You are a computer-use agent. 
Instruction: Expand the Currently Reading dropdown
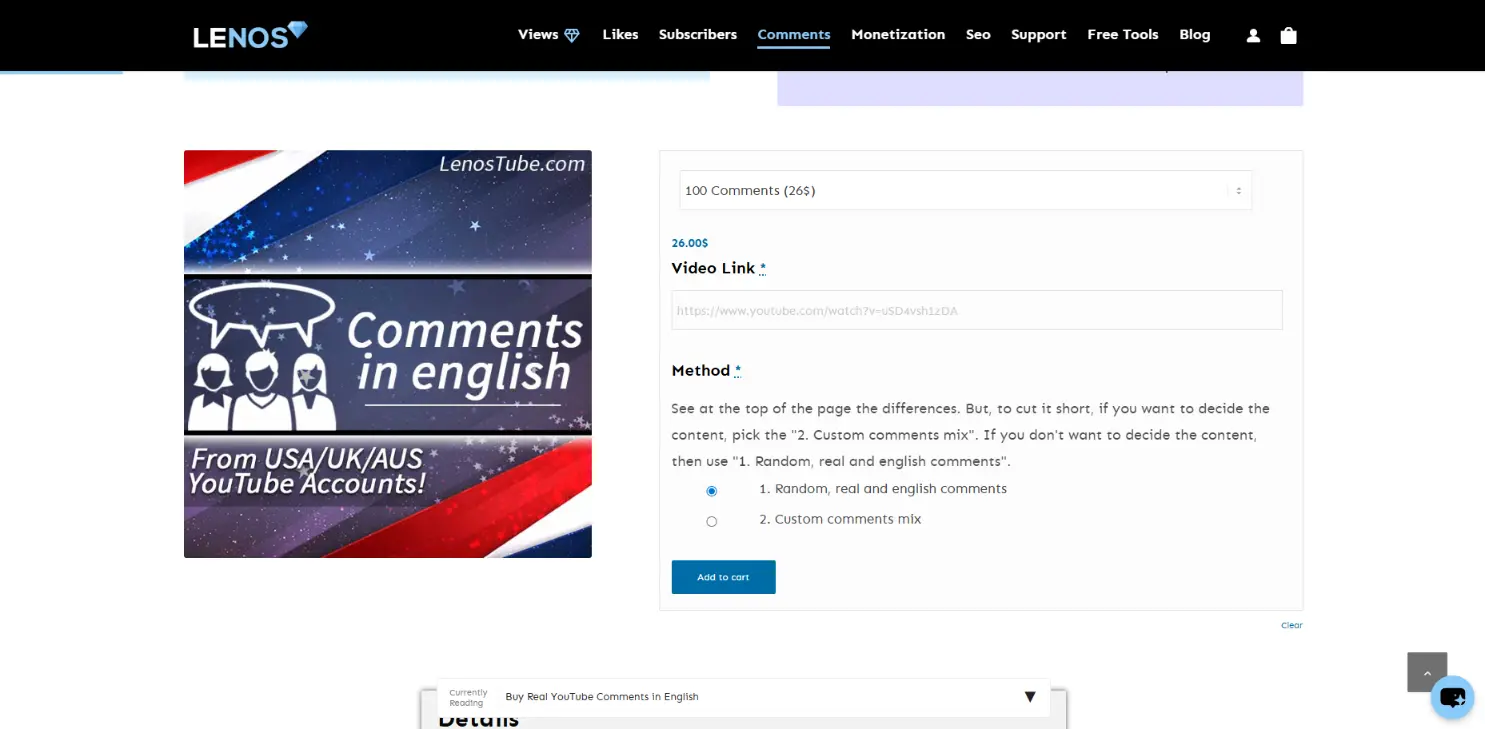click(1030, 696)
